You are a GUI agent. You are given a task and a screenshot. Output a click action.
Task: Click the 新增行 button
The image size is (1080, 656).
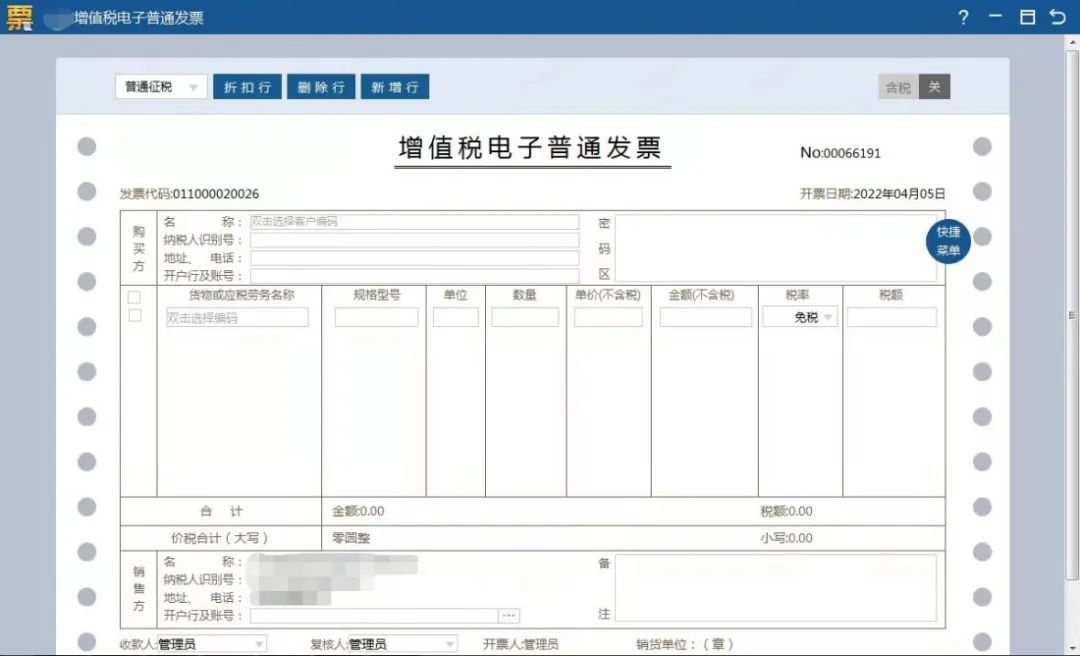[395, 87]
